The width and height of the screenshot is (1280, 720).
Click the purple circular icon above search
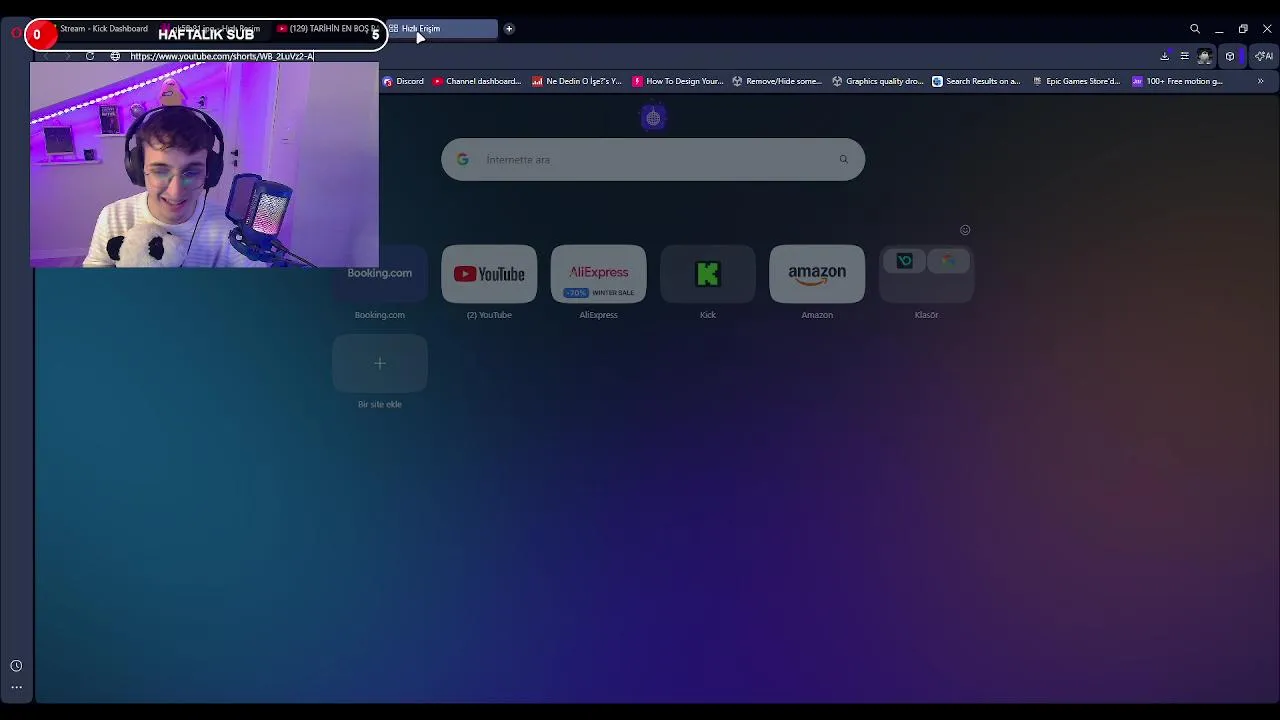click(x=653, y=118)
